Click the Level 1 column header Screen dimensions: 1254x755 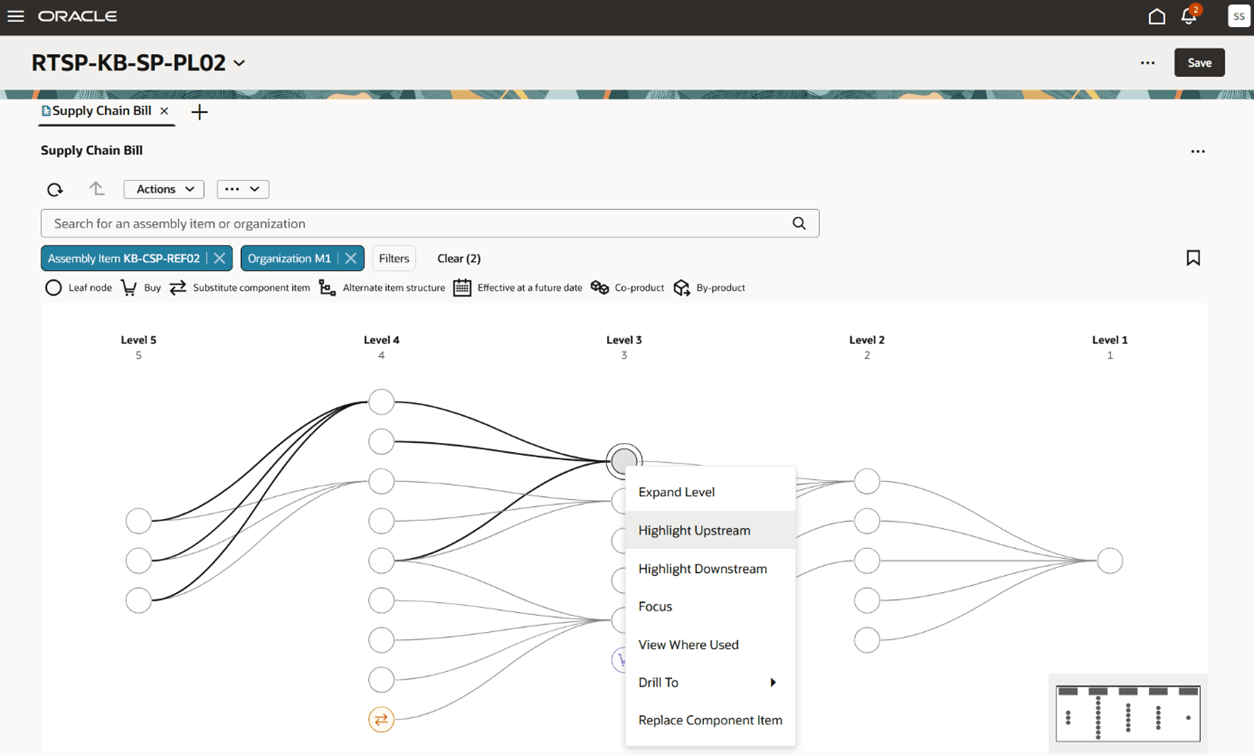[x=1110, y=340]
